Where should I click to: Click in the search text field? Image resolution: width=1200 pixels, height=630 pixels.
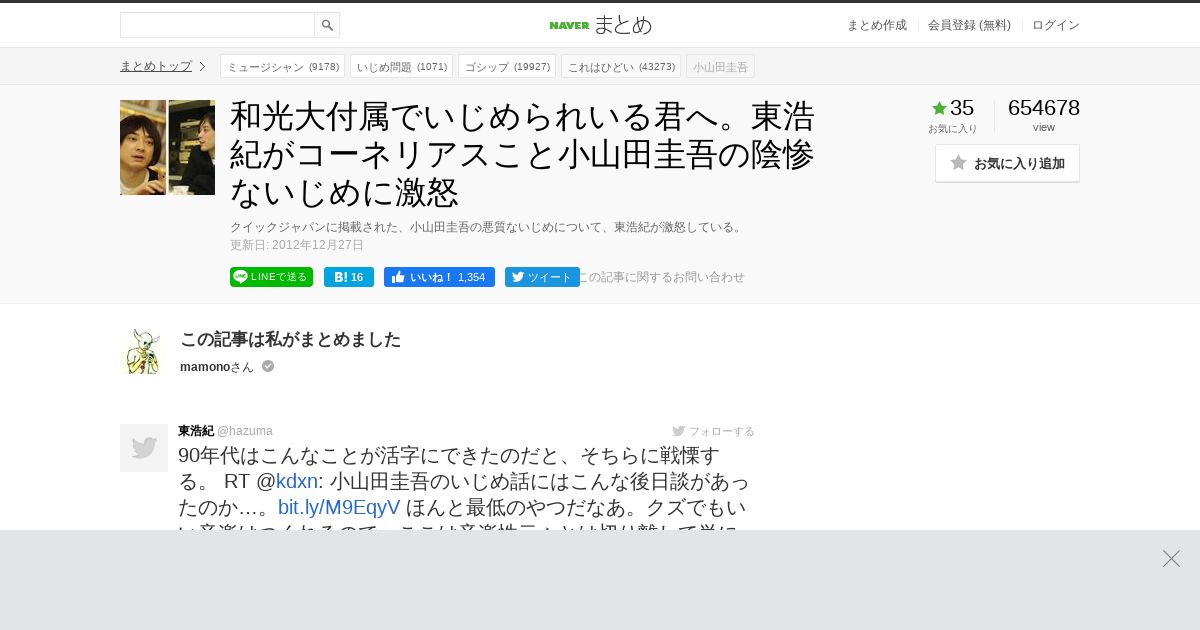click(217, 25)
